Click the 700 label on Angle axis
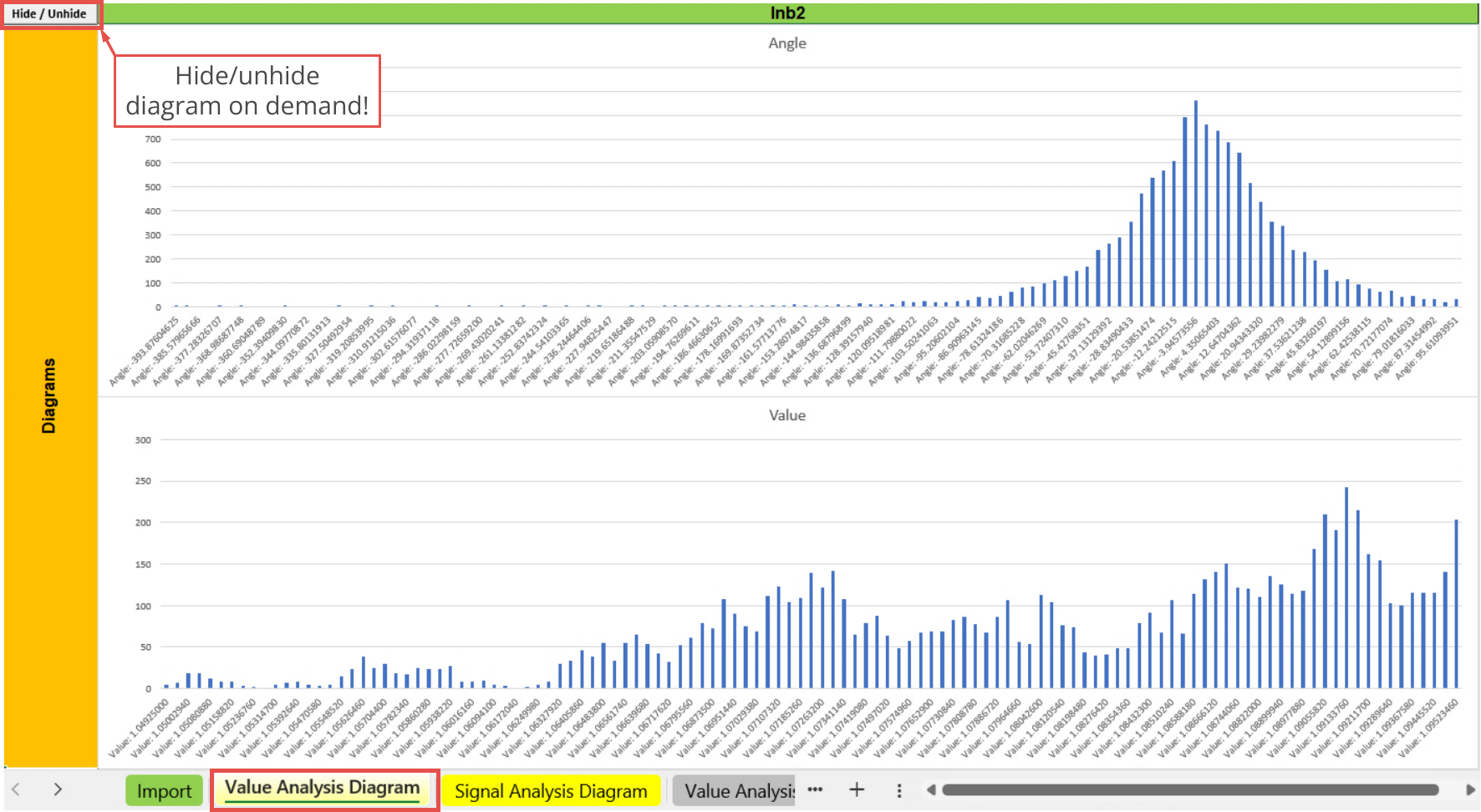The image size is (1481, 812). (x=153, y=140)
